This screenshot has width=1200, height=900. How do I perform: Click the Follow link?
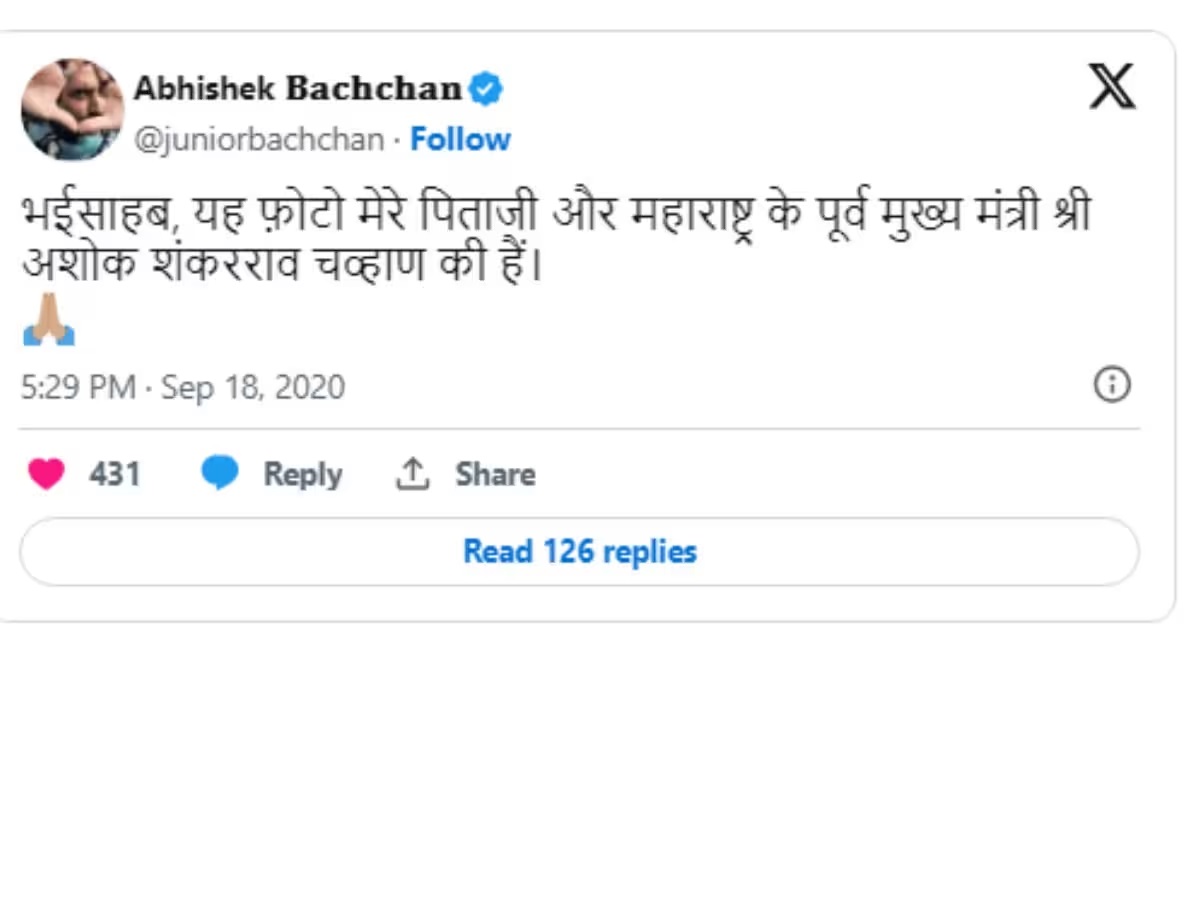click(x=460, y=139)
